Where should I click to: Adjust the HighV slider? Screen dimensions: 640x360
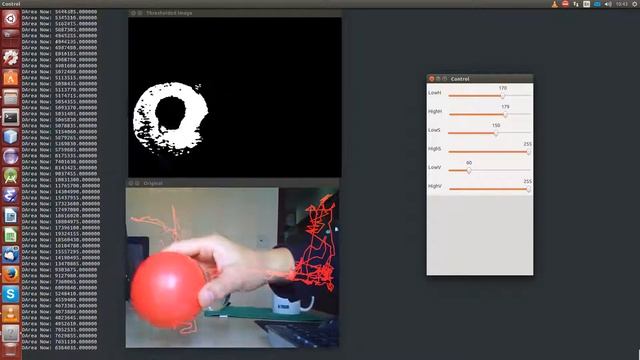pos(489,189)
